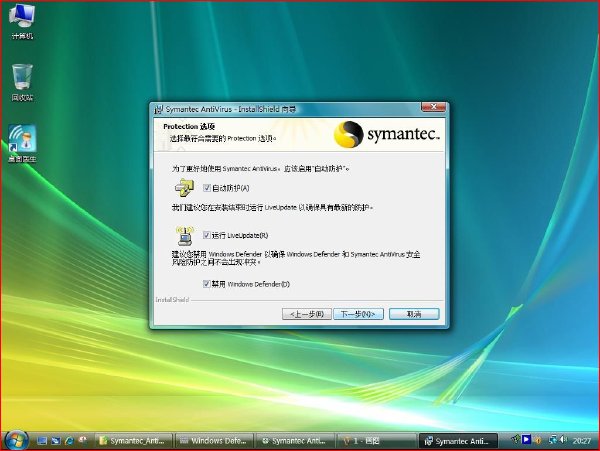Click the network tray icon

pyautogui.click(x=553, y=440)
